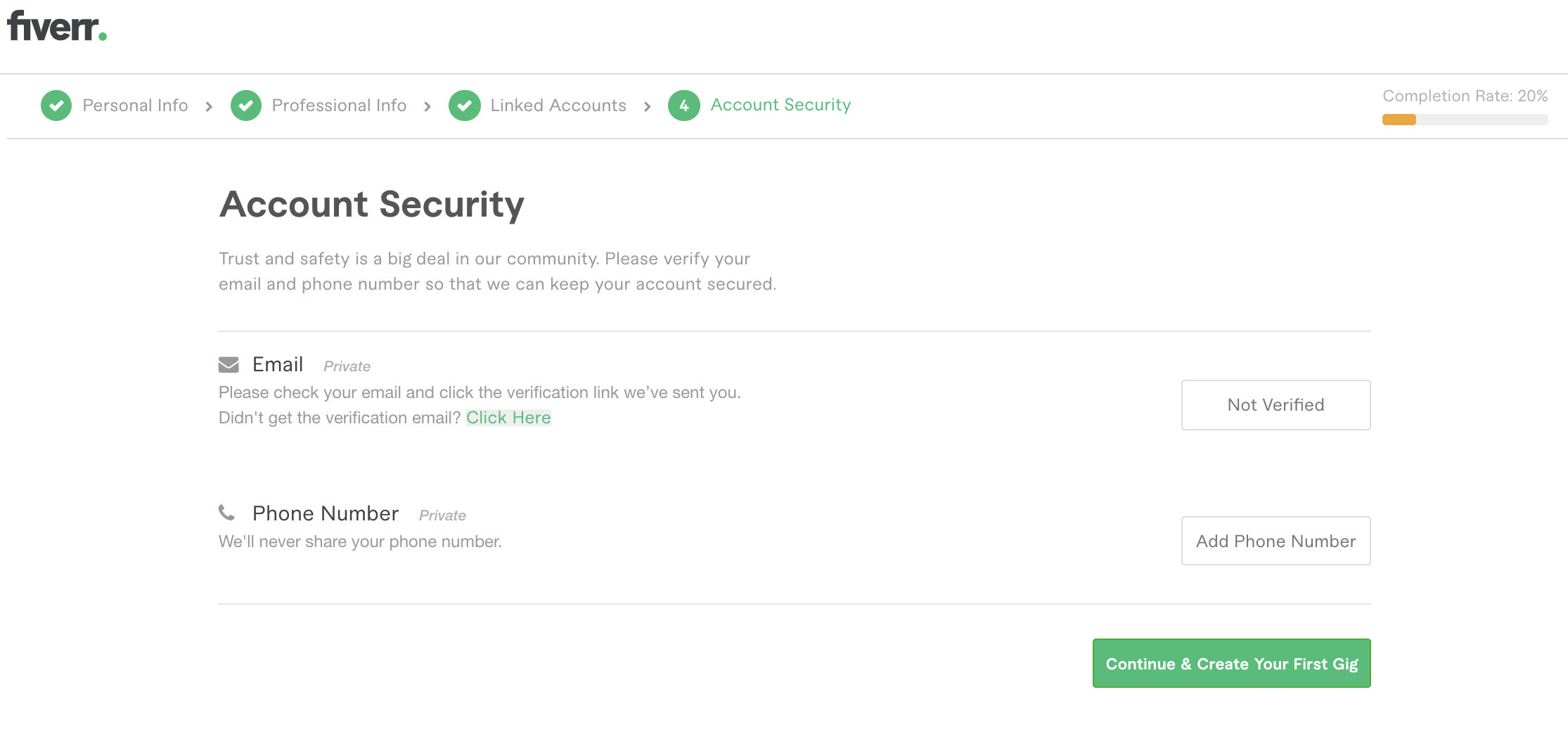Image resolution: width=1568 pixels, height=737 pixels.
Task: Click the phone handset icon beside Phone Number
Action: (x=229, y=513)
